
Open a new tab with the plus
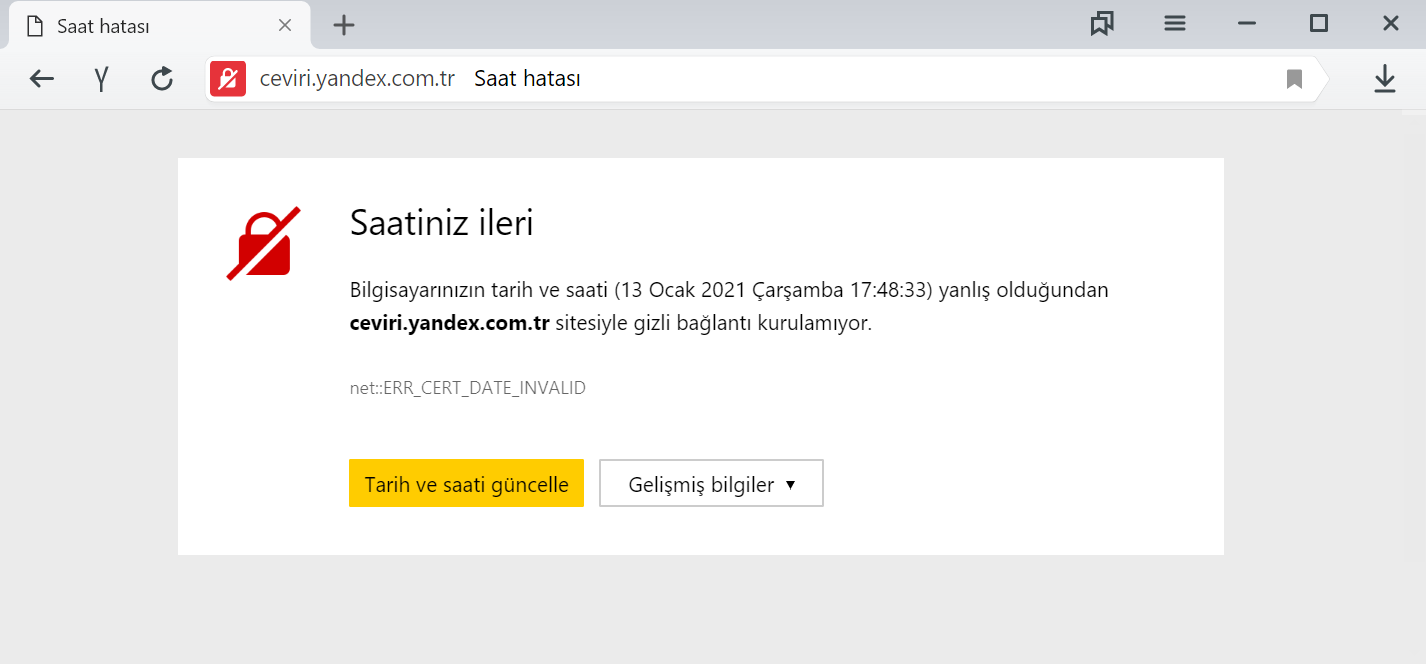tap(344, 25)
